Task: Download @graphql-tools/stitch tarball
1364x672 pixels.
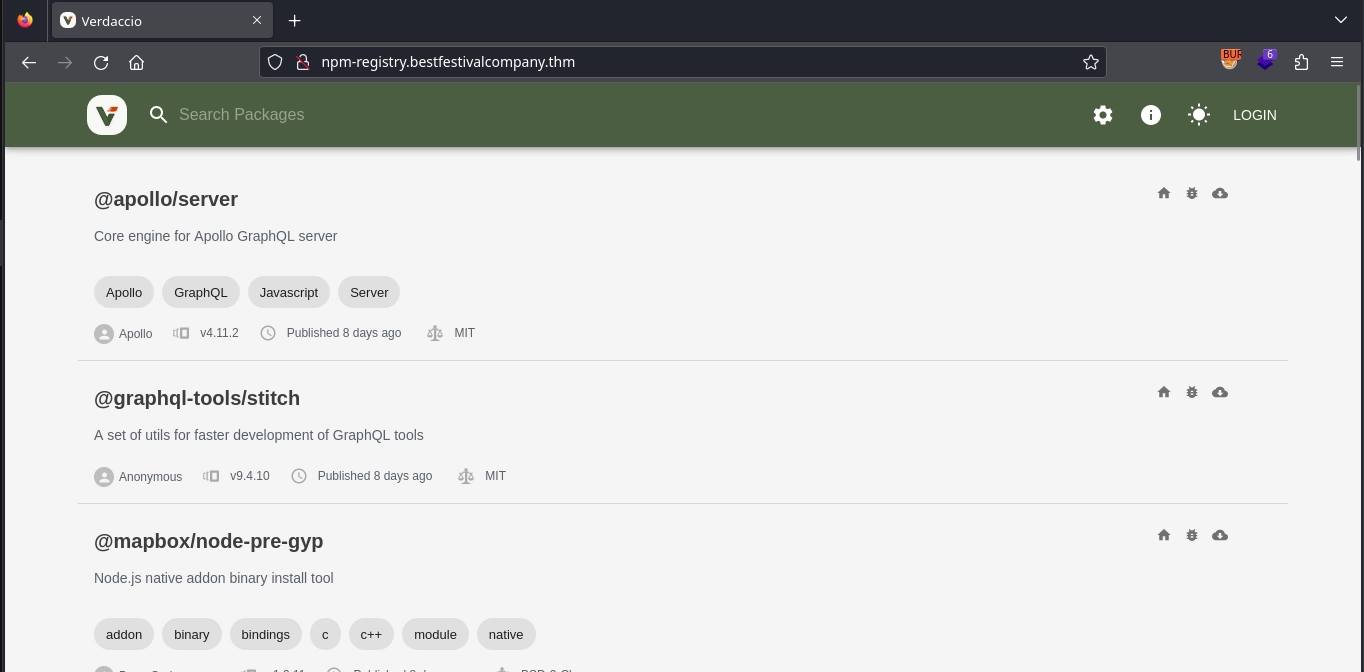Action: tap(1220, 392)
